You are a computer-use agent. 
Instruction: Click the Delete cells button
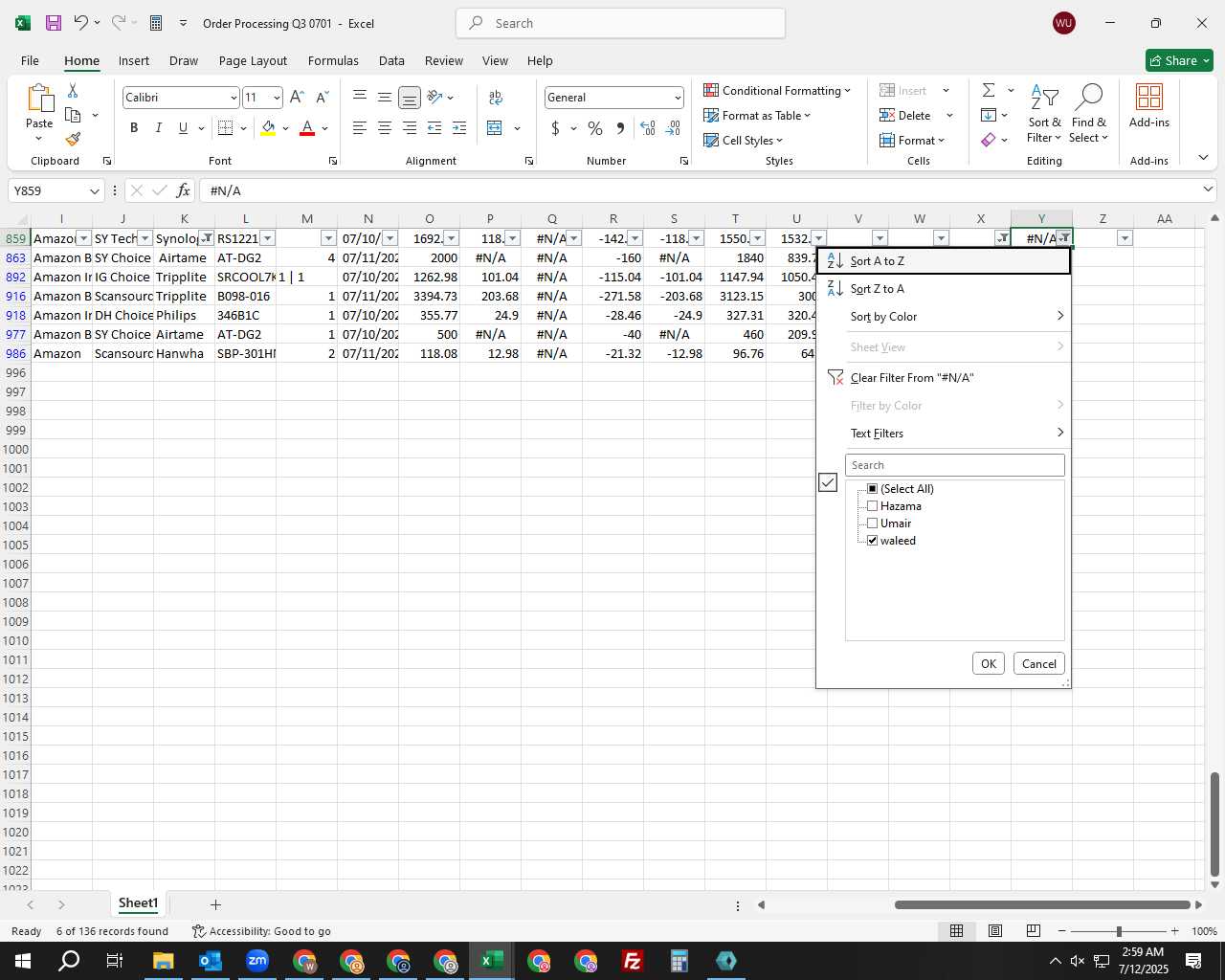pyautogui.click(x=905, y=115)
